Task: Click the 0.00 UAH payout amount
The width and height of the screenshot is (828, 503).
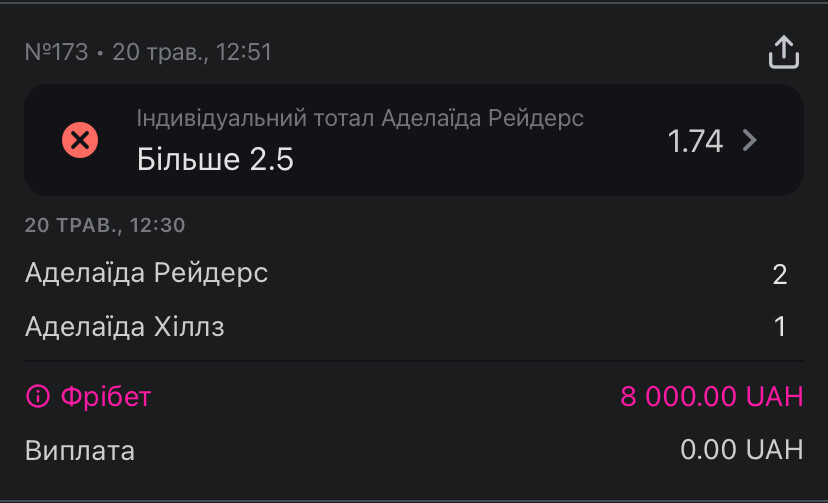Action: [741, 449]
